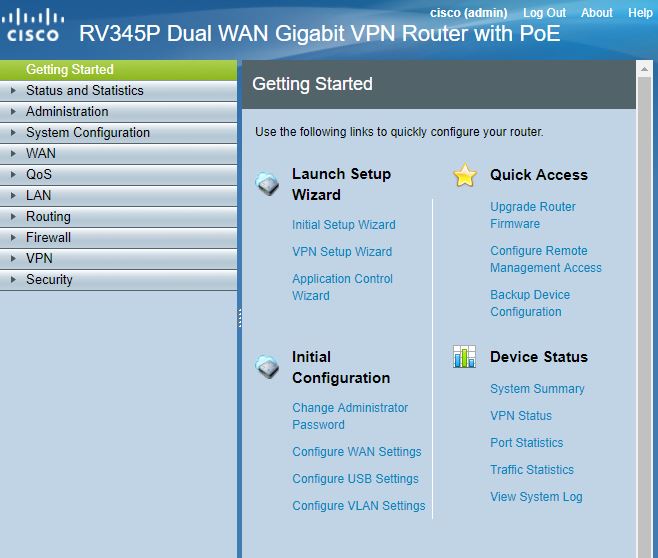The image size is (658, 558).
Task: Expand Status and Statistics arrow
Action: coord(13,90)
